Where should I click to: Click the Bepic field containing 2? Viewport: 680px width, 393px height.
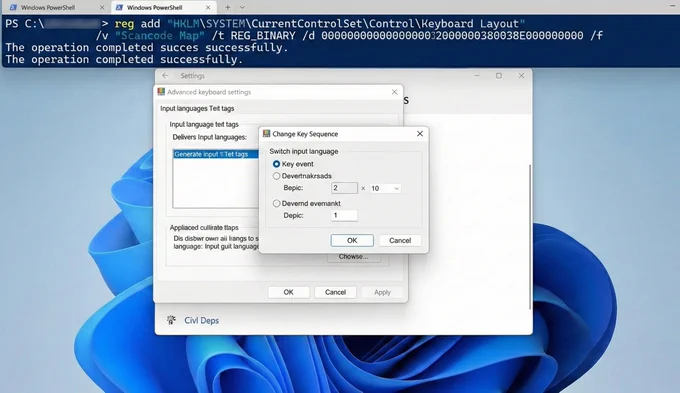coord(344,188)
